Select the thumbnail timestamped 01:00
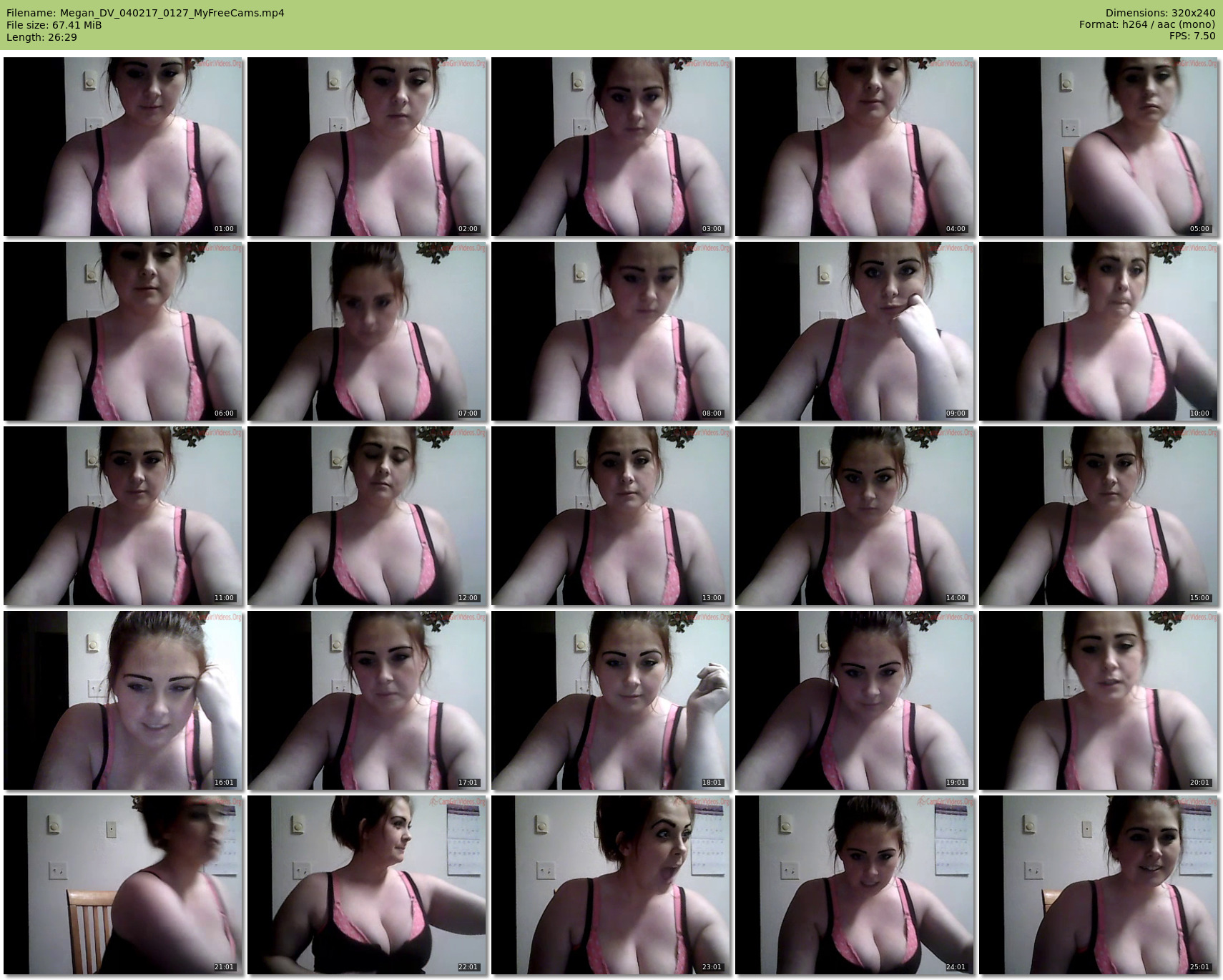Screen dimensions: 1223x980 123,147
